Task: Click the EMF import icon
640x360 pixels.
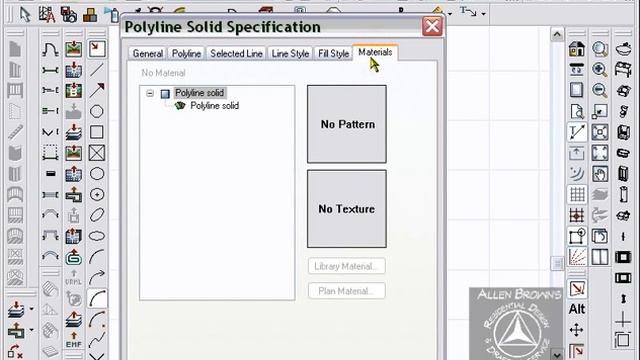Action: [x=74, y=340]
